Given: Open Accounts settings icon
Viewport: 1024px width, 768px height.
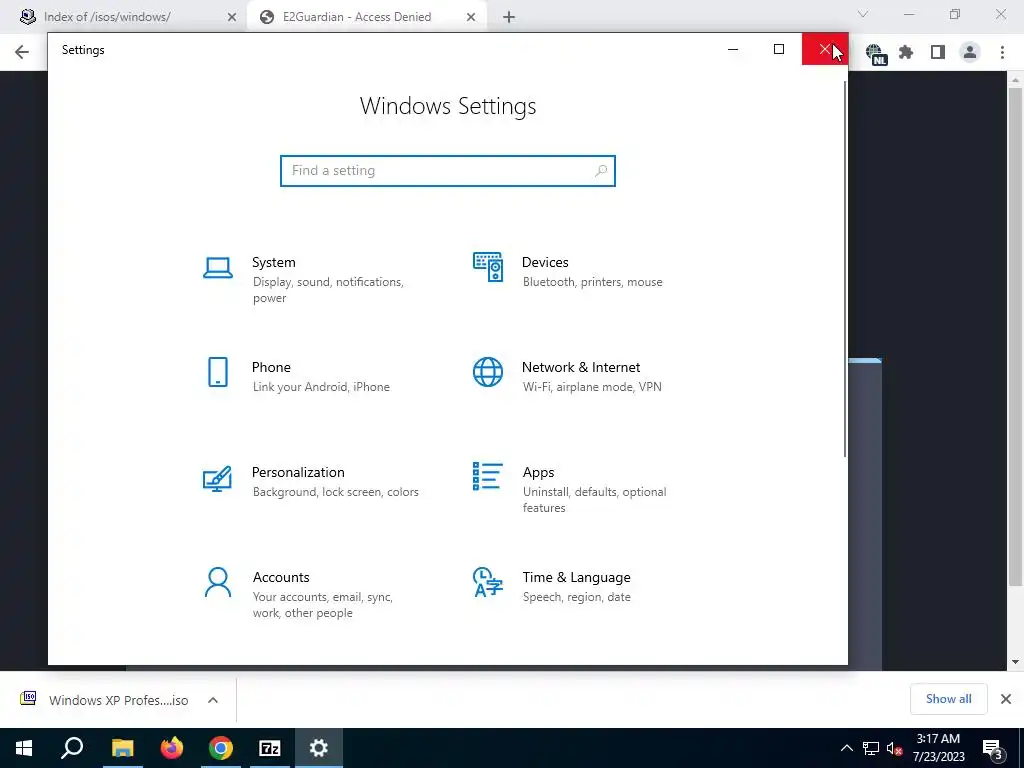Looking at the screenshot, I should coord(217,583).
